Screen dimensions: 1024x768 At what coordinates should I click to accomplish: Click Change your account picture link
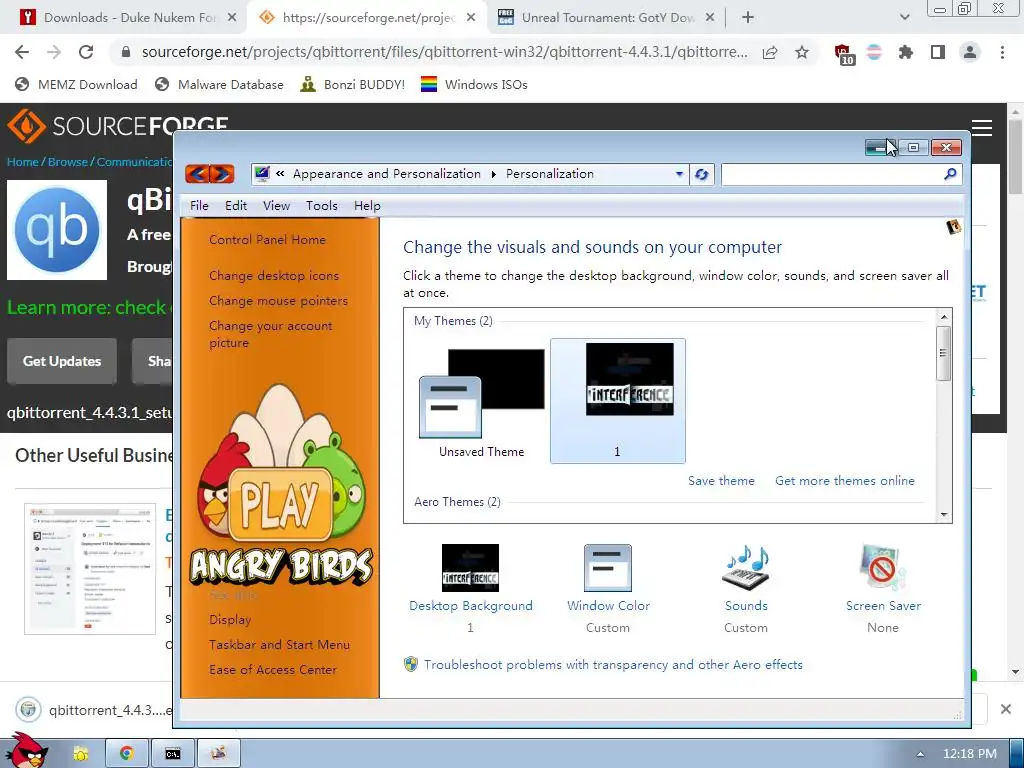click(270, 334)
